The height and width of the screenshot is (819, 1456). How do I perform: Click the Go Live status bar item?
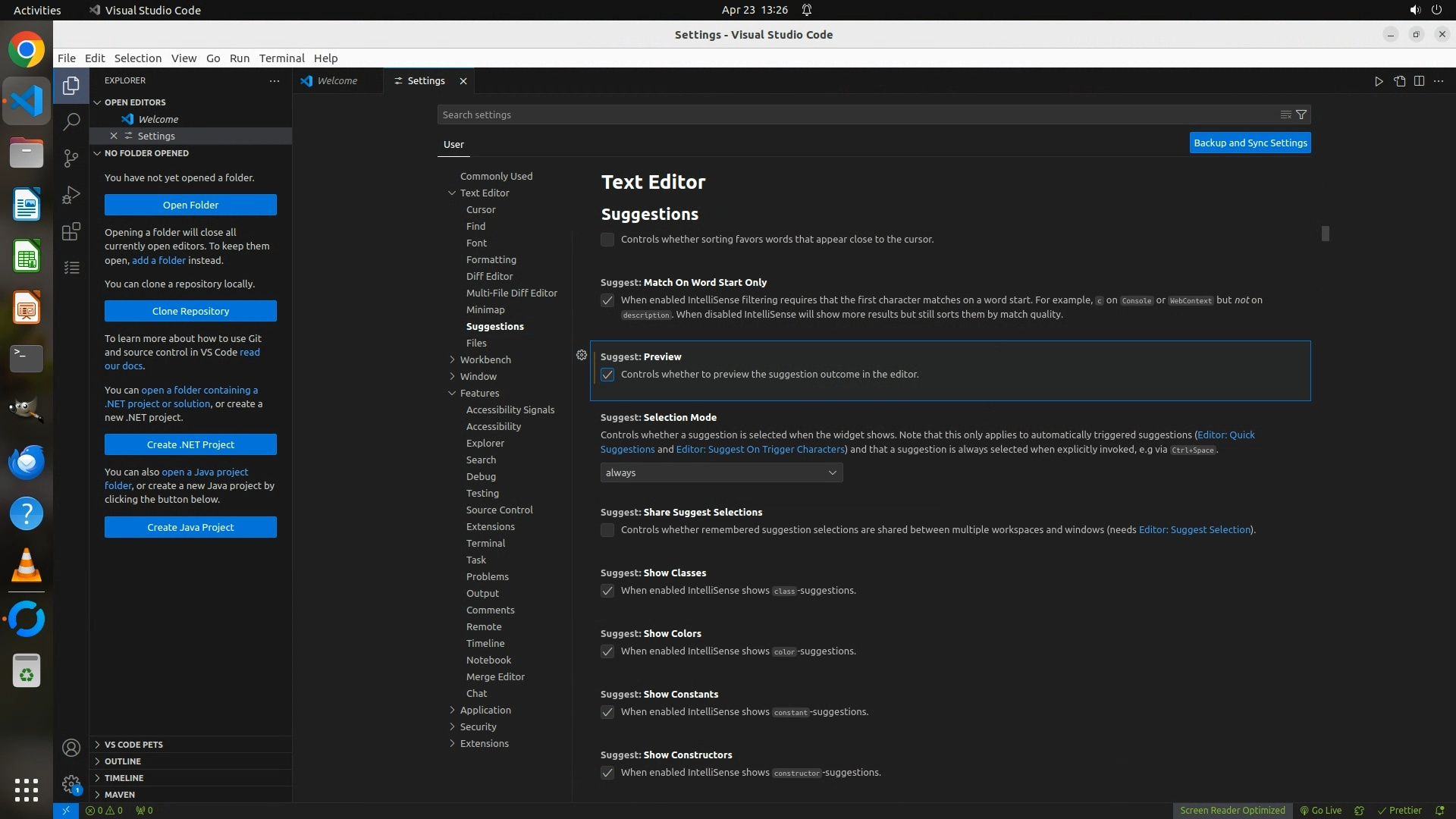[1321, 810]
